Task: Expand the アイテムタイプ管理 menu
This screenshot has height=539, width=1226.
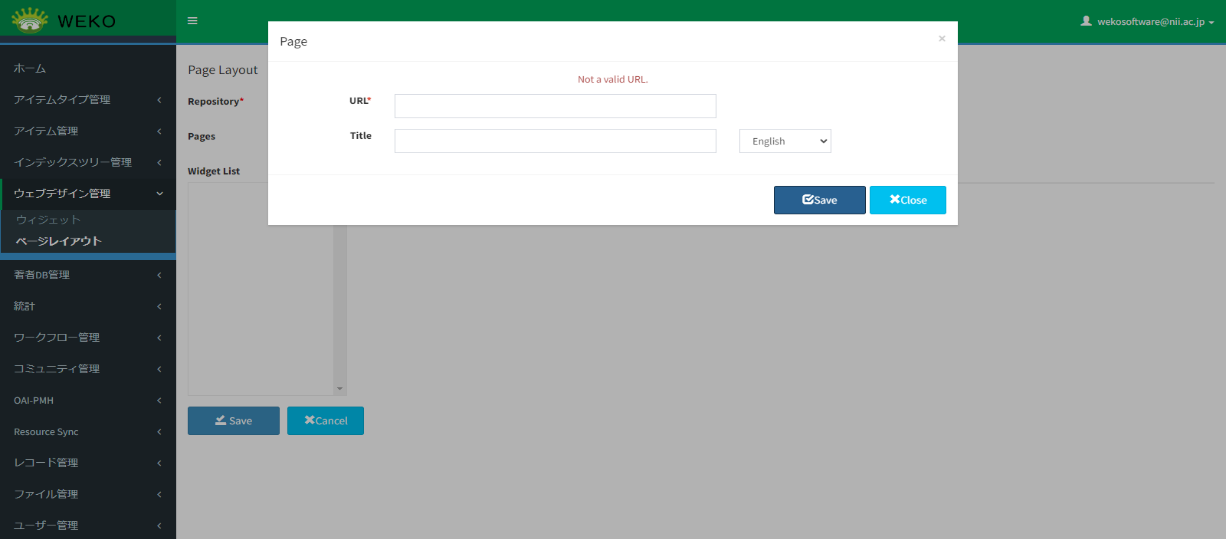Action: coord(87,100)
